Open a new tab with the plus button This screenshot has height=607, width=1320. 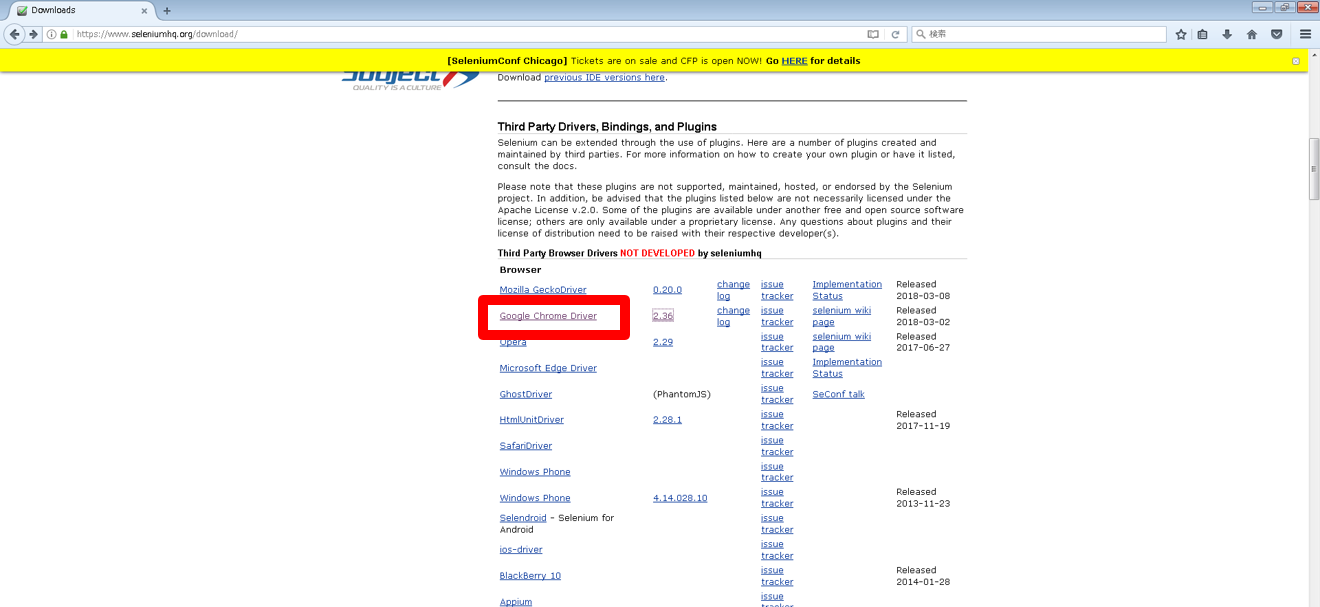[x=167, y=11]
